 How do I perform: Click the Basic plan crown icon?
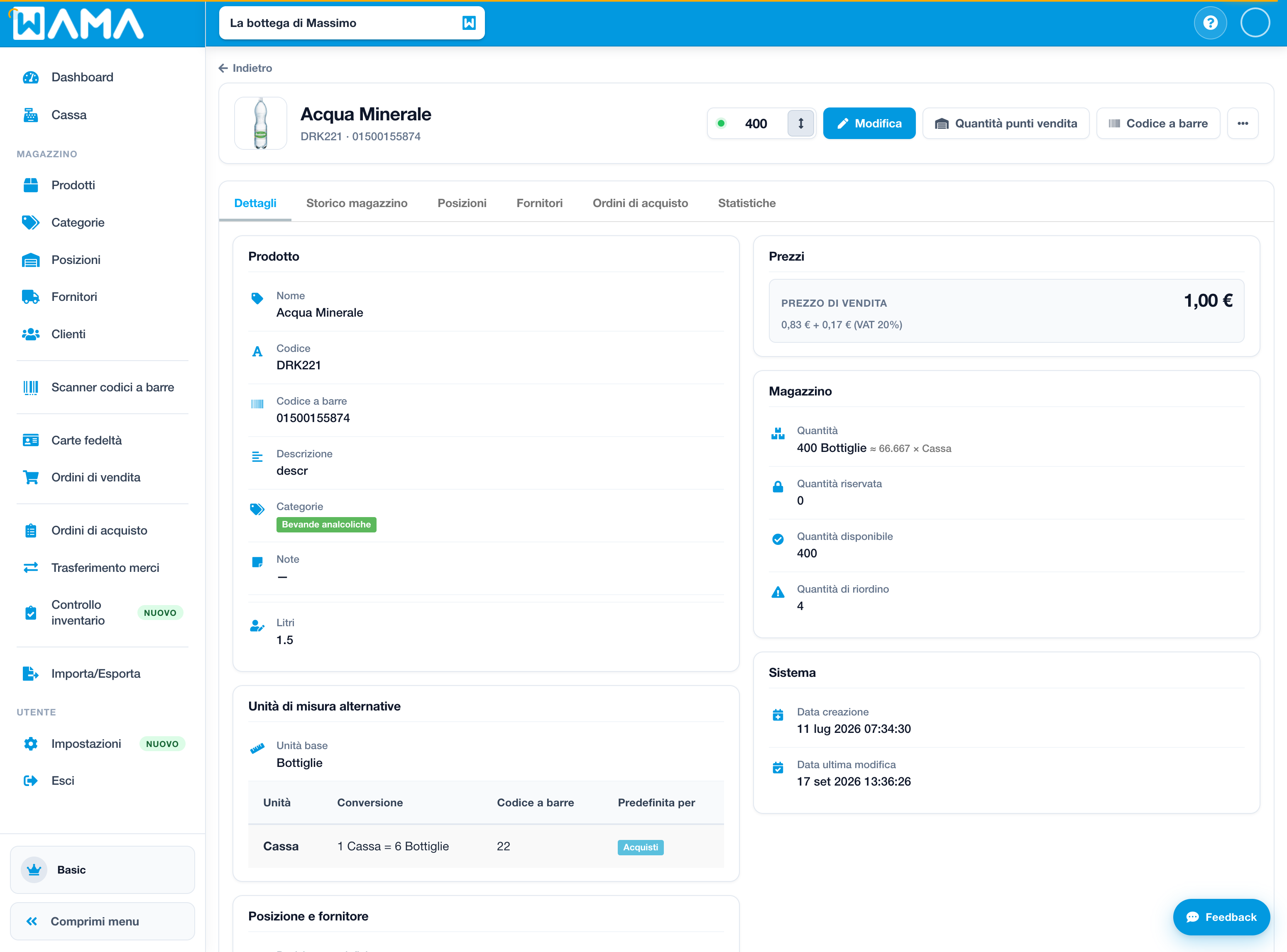point(34,869)
